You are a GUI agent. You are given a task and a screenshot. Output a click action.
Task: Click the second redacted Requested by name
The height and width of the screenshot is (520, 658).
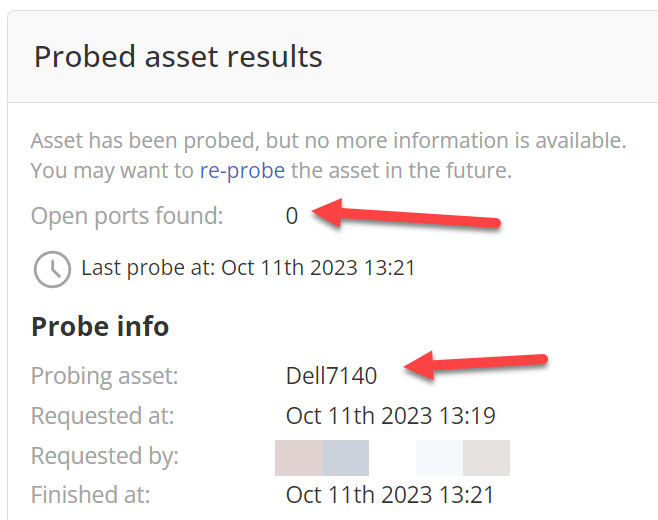click(463, 457)
